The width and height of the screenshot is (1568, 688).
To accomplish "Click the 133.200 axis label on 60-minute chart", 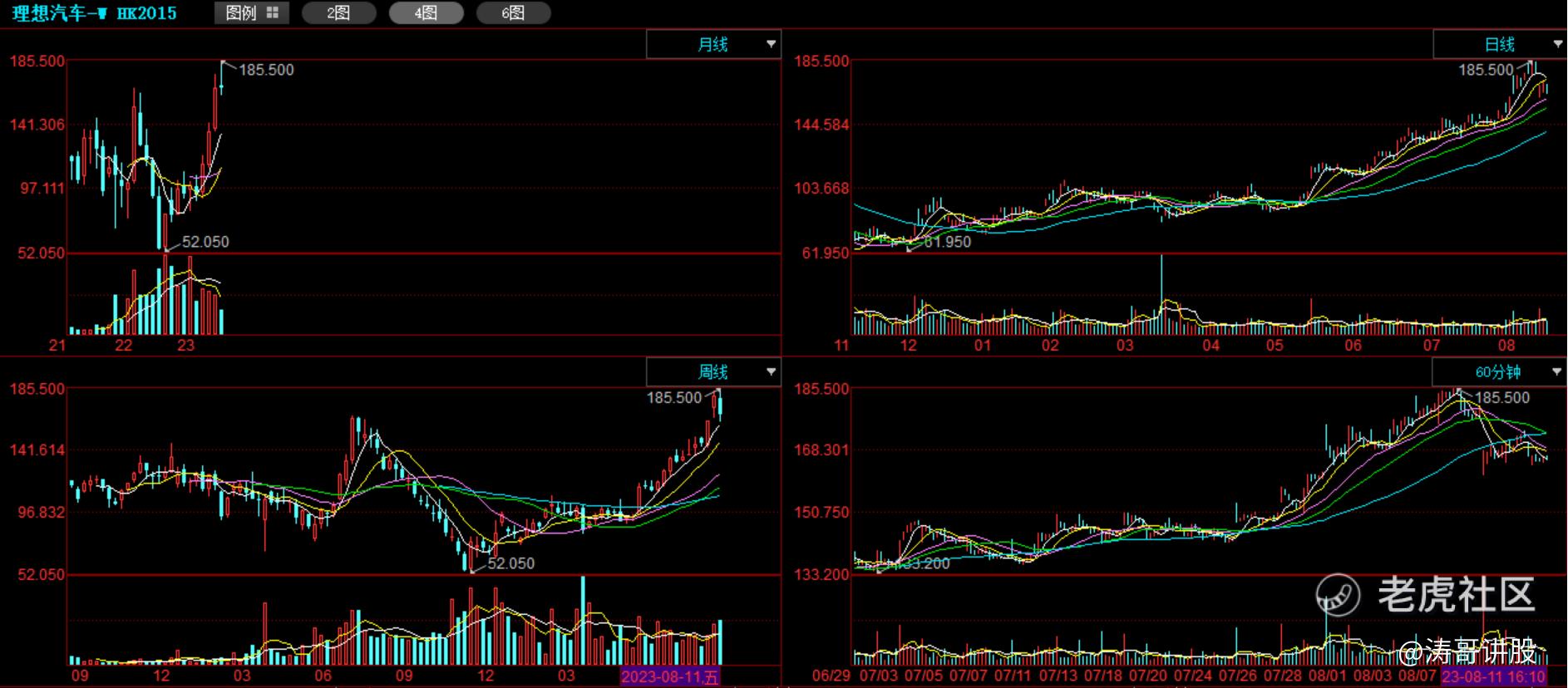I will click(821, 574).
